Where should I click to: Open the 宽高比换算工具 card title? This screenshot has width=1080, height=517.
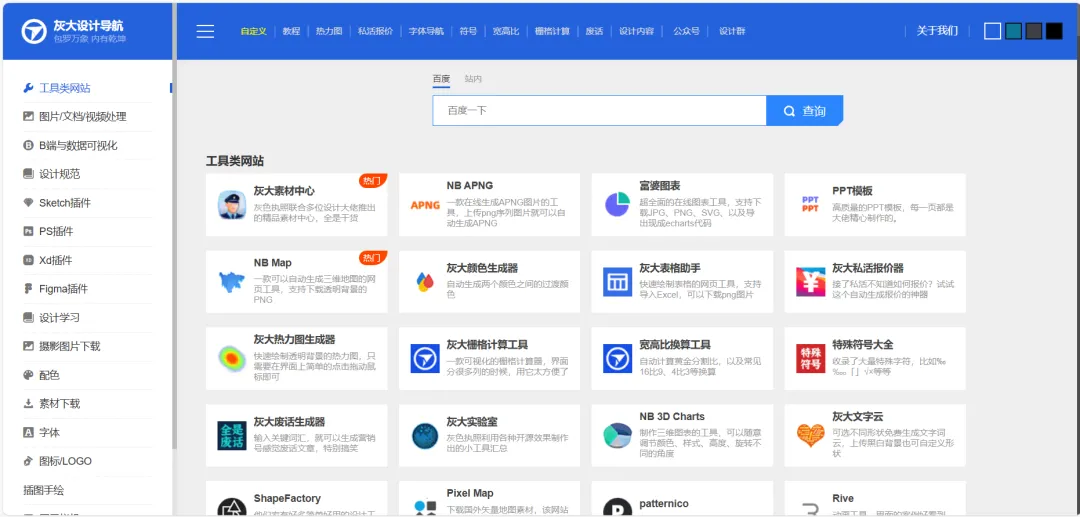click(675, 344)
